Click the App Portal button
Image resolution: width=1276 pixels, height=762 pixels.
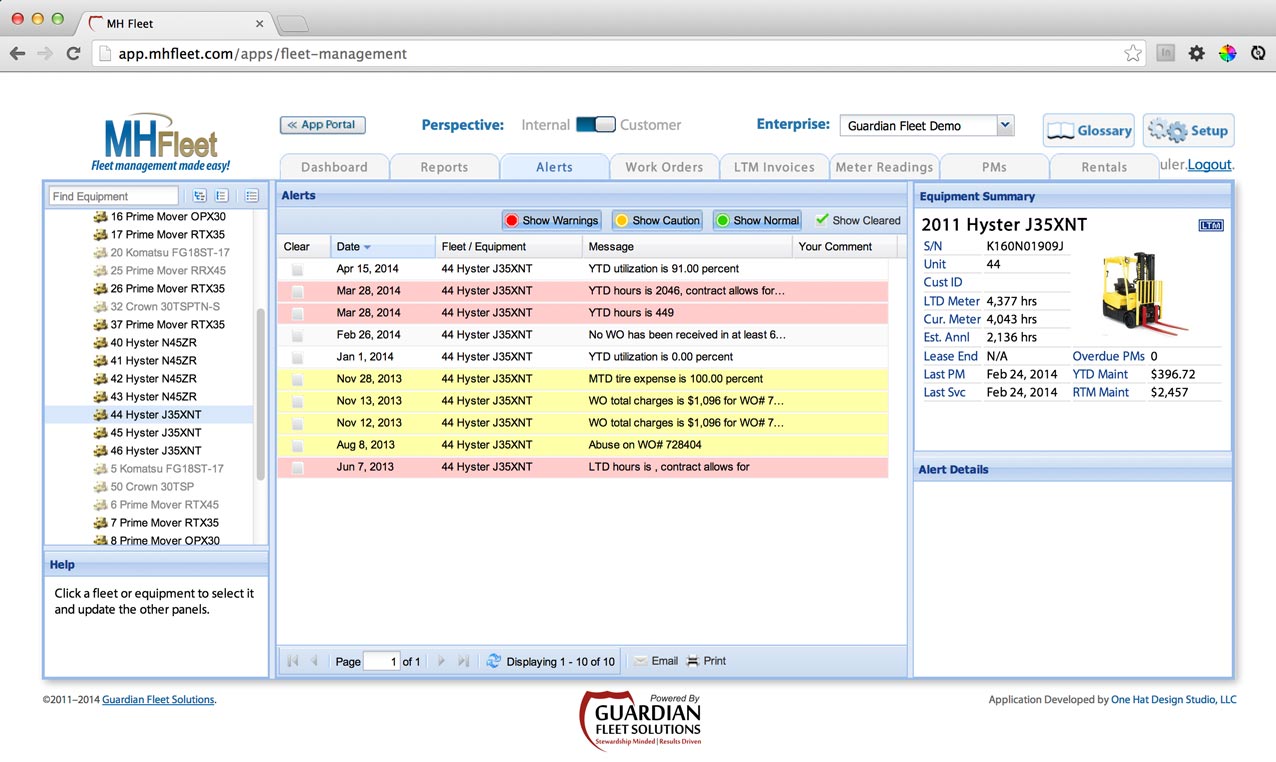tap(322, 125)
